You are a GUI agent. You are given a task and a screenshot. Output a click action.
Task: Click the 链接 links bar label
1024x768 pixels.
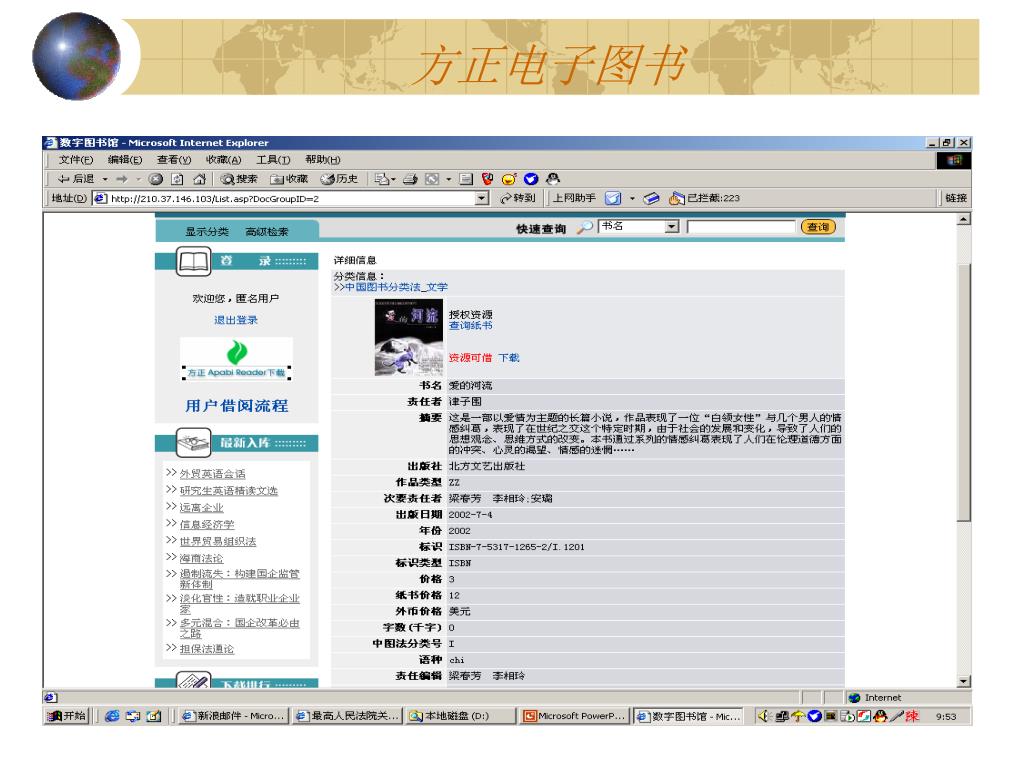[955, 198]
